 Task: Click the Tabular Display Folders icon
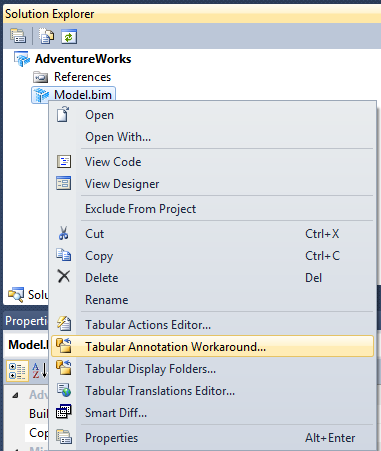pos(64,368)
